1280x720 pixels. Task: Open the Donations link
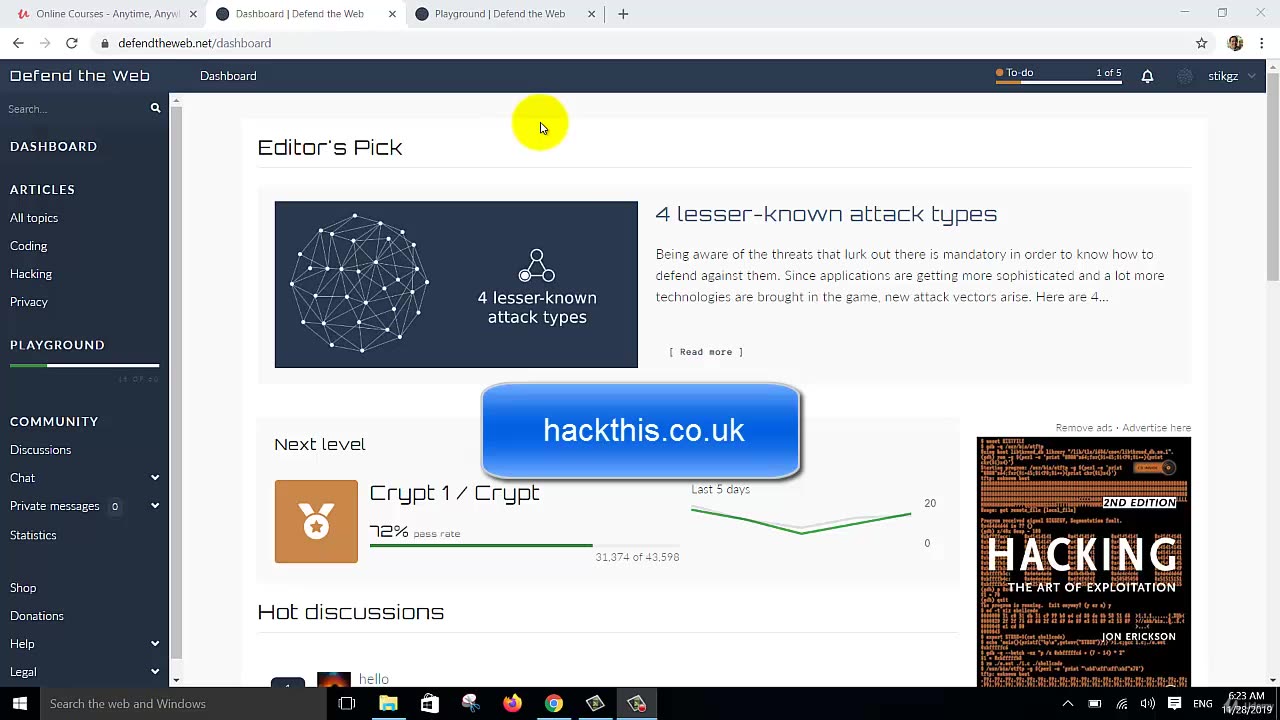coord(37,616)
